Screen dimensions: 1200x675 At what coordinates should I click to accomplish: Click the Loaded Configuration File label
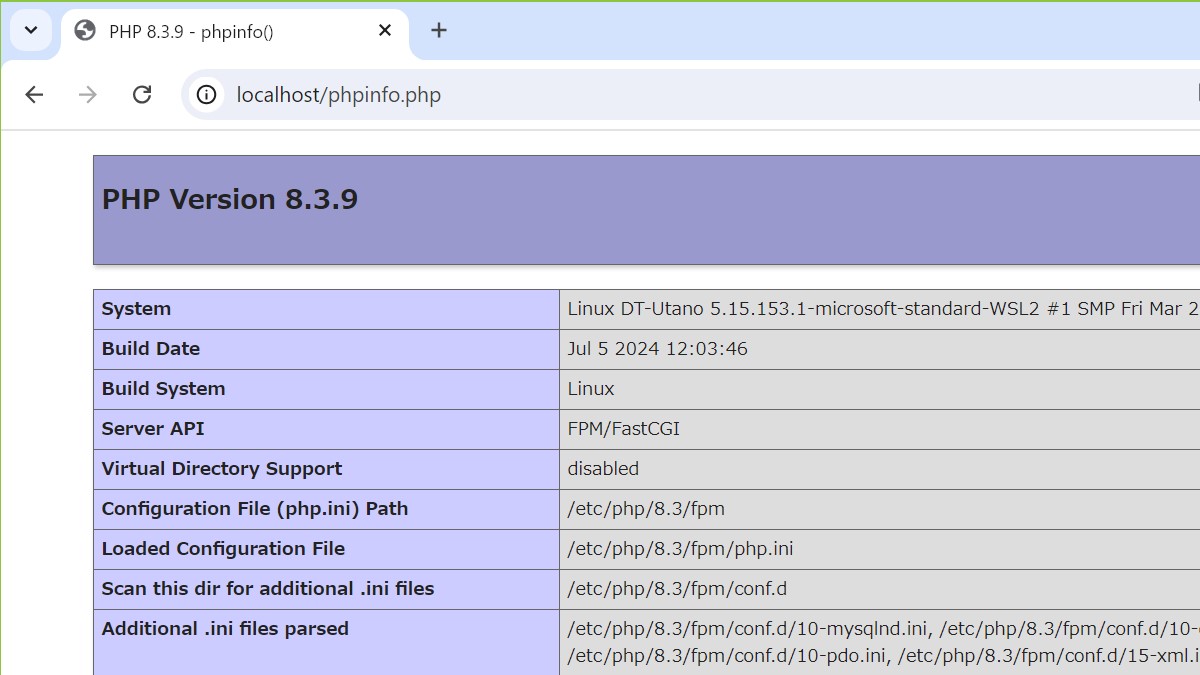pyautogui.click(x=223, y=549)
